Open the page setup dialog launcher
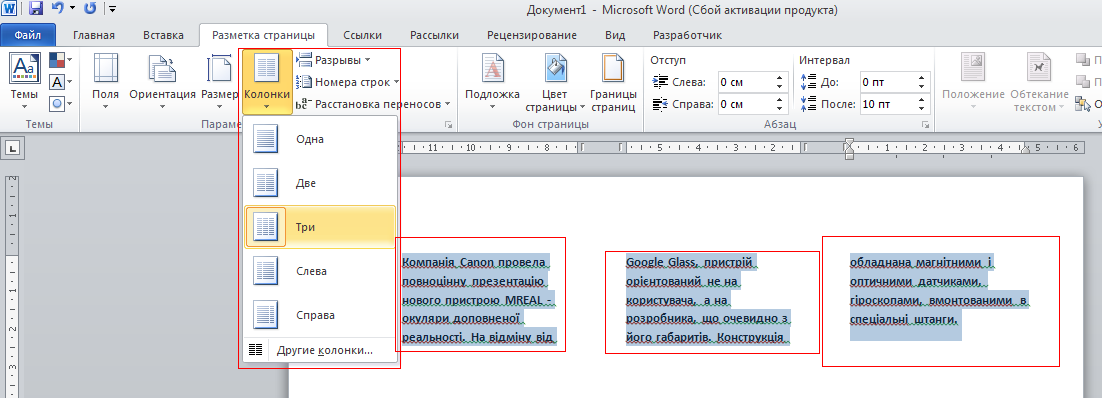 (448, 124)
